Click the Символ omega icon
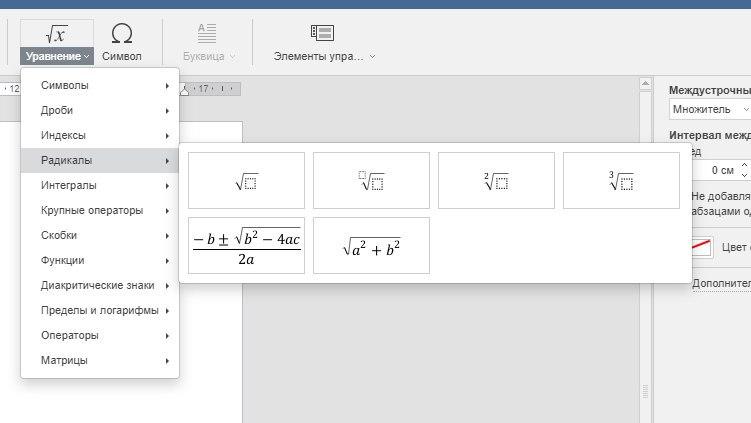Image resolution: width=751 pixels, height=423 pixels. pyautogui.click(x=122, y=34)
